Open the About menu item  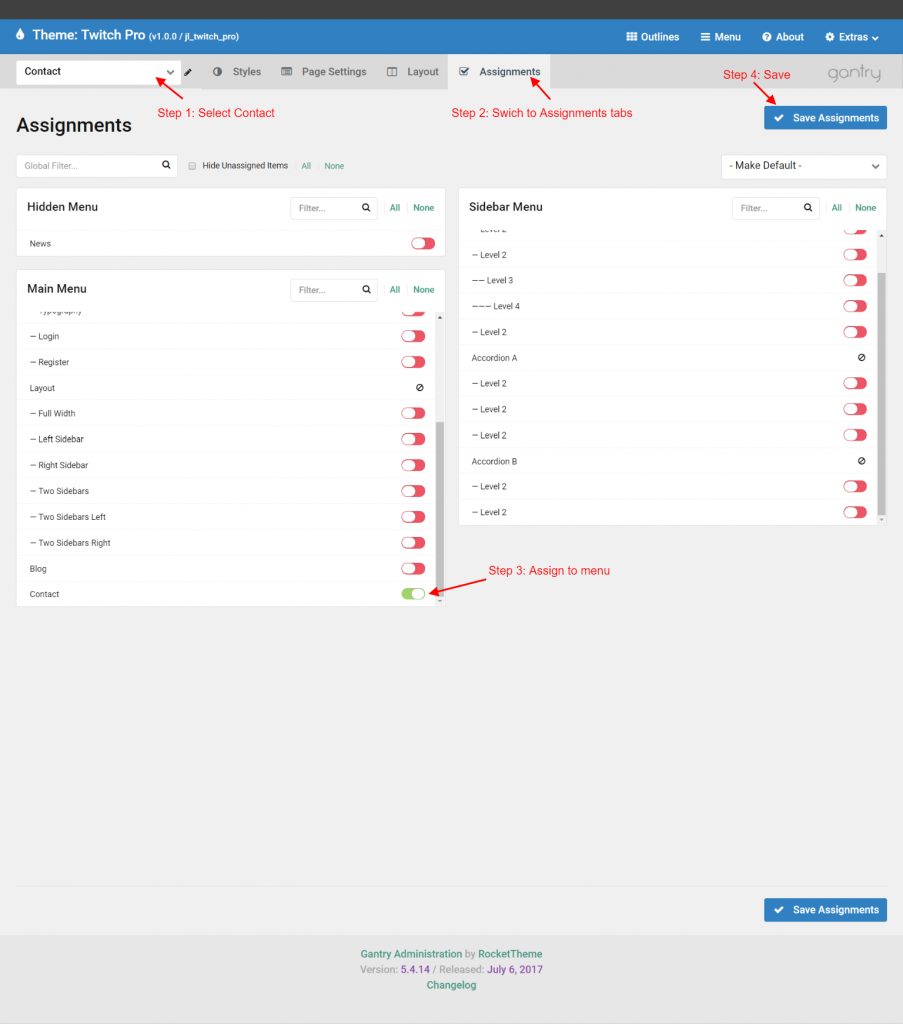[x=782, y=36]
